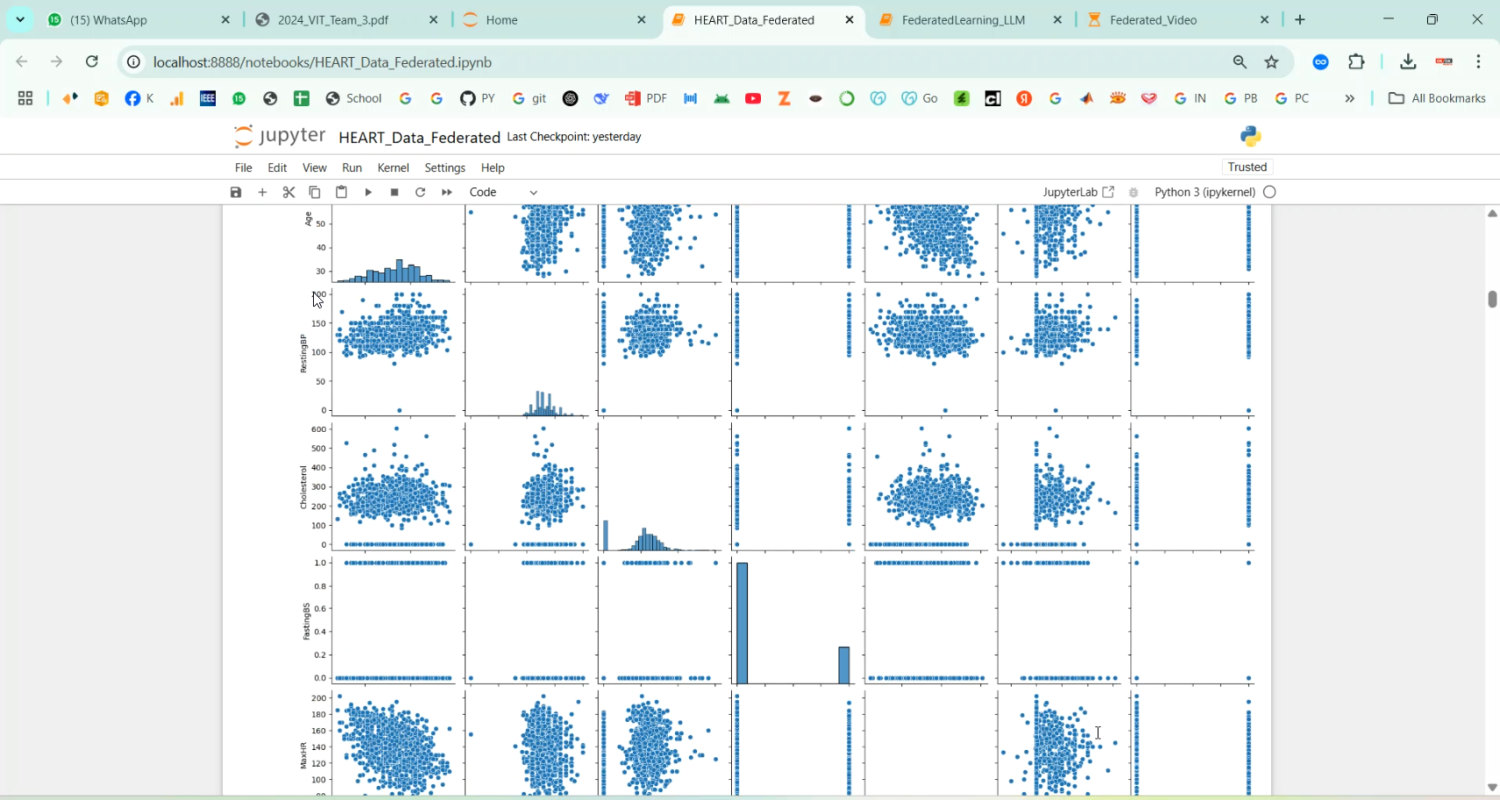Open the Settings menu
Viewport: 1500px width, 800px height.
(x=445, y=168)
